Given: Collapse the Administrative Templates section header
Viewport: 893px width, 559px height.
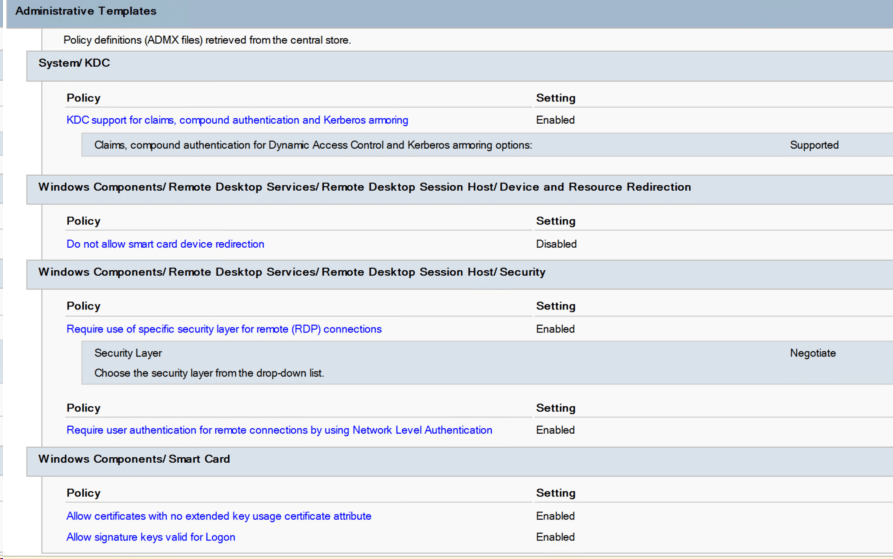Looking at the screenshot, I should 86,11.
